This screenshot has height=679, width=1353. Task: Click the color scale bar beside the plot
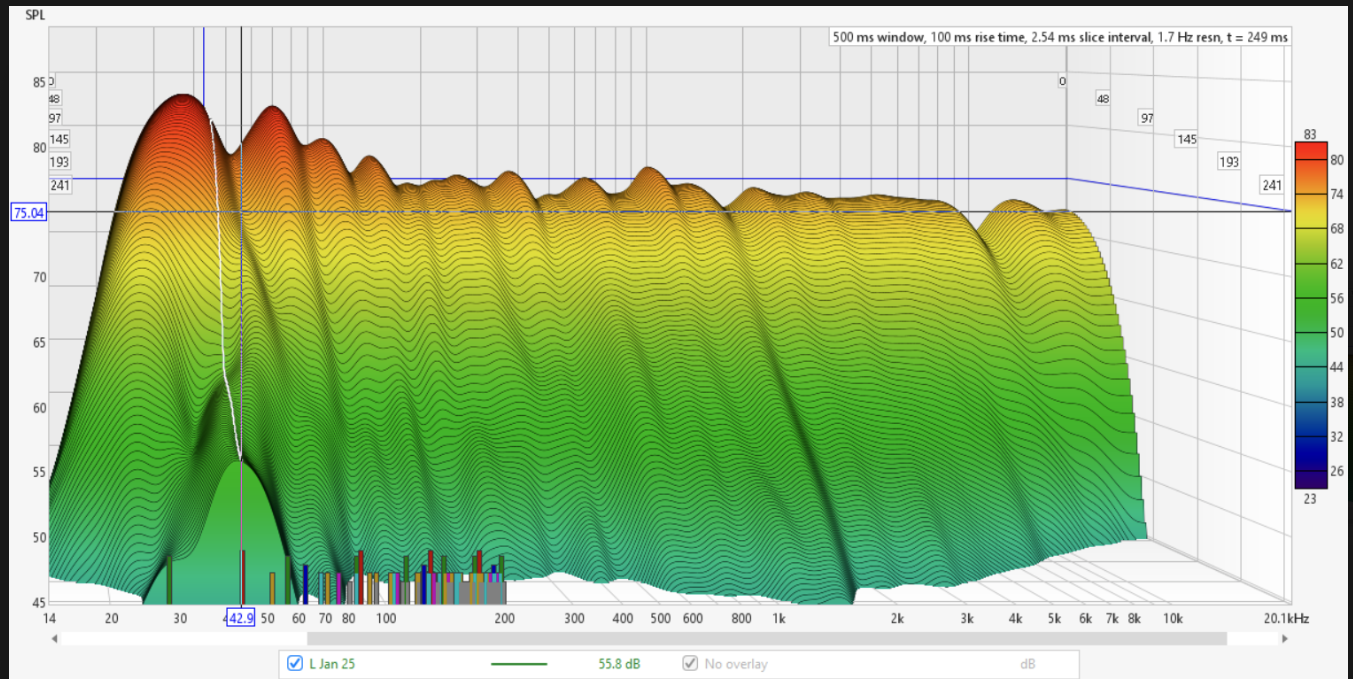(x=1310, y=315)
